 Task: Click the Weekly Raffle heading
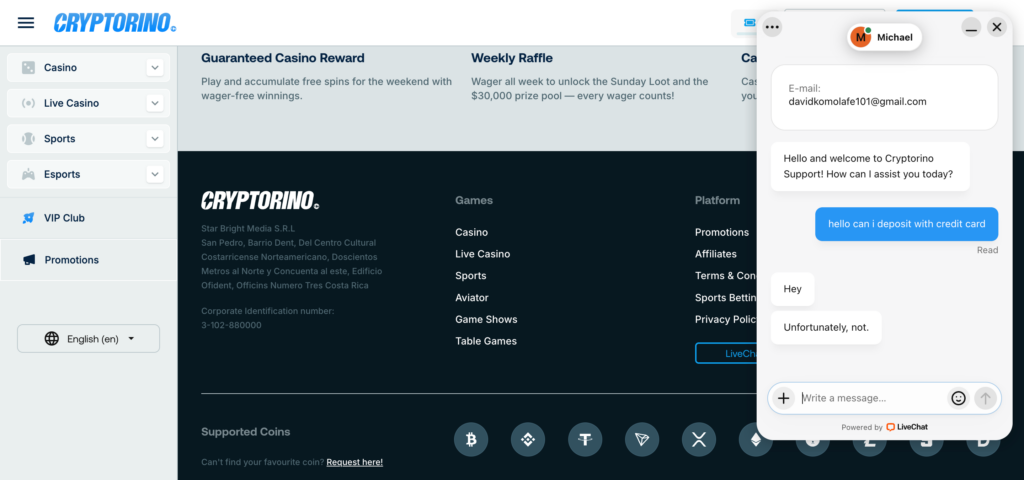[512, 58]
